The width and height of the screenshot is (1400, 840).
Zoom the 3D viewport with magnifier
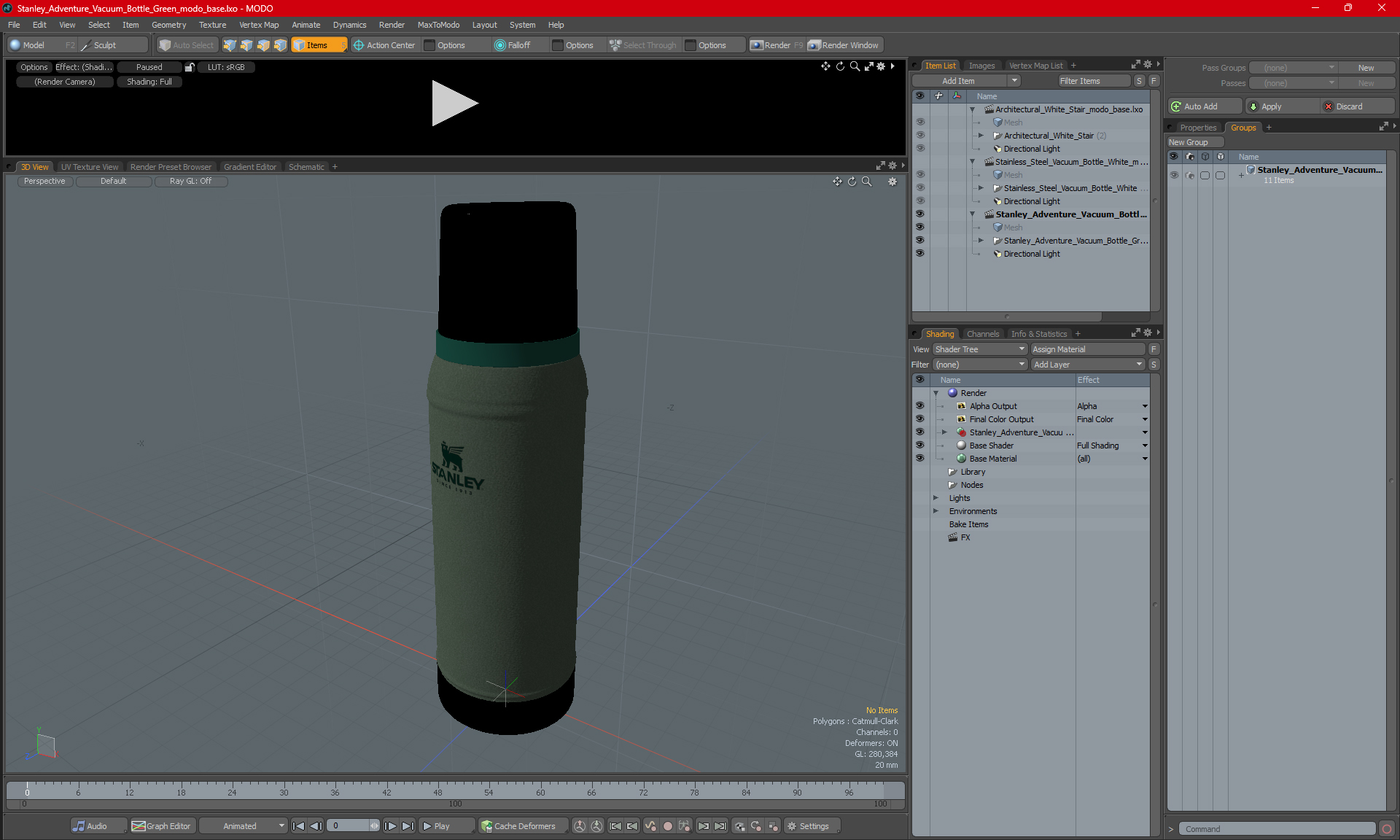(x=867, y=182)
